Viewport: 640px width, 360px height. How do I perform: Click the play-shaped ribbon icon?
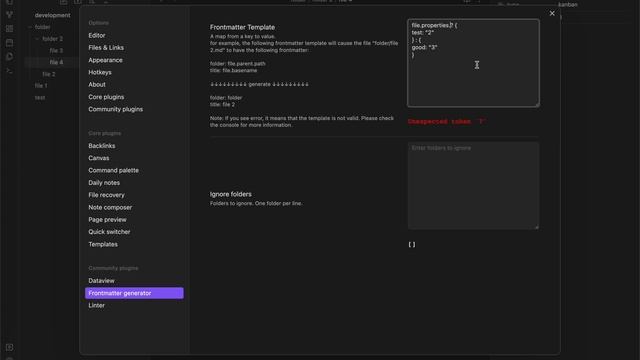pos(9,56)
